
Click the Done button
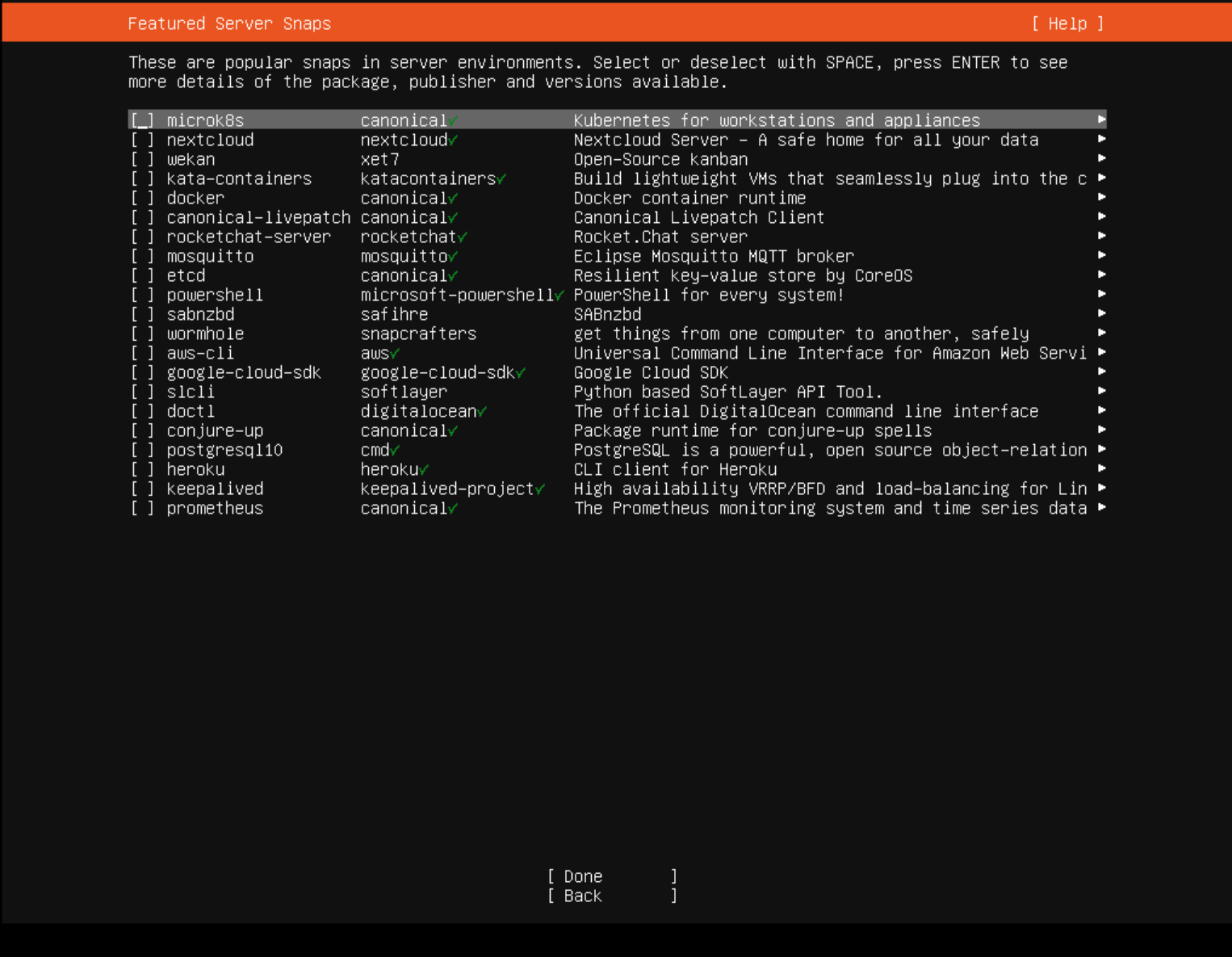[x=612, y=876]
